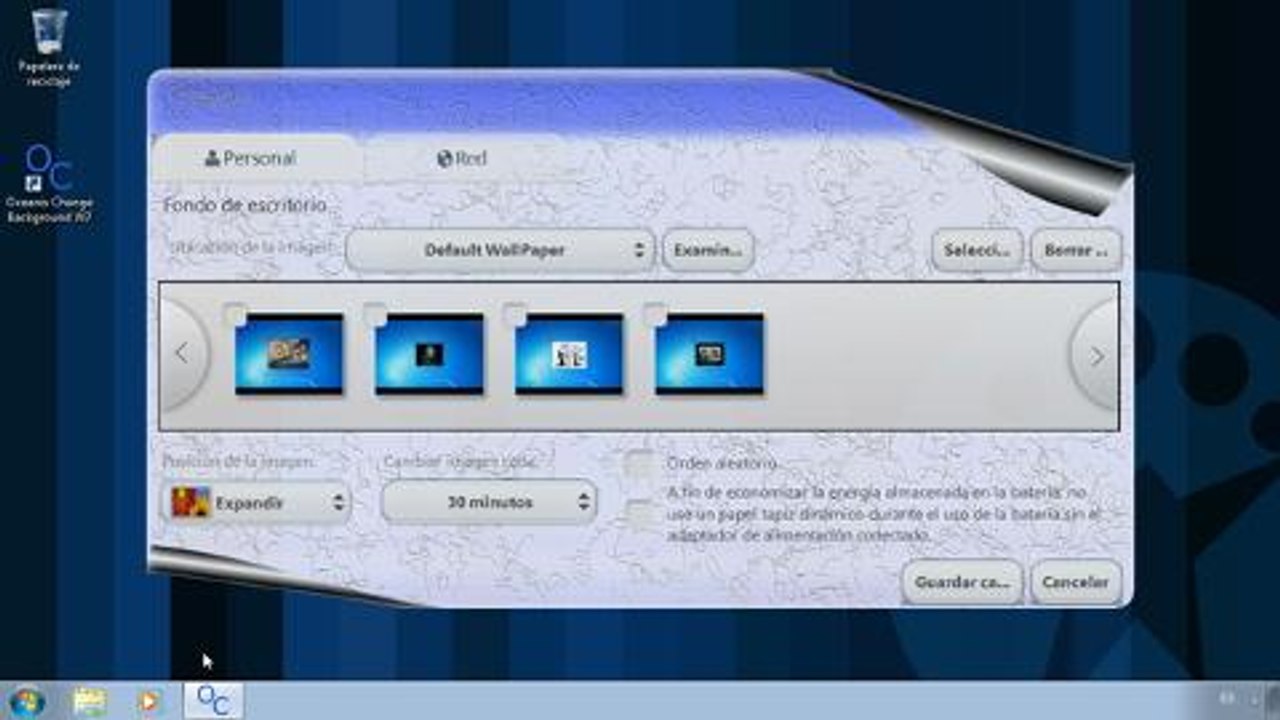Show previous wallpapers with the left arrow
Image resolution: width=1280 pixels, height=720 pixels.
184,354
